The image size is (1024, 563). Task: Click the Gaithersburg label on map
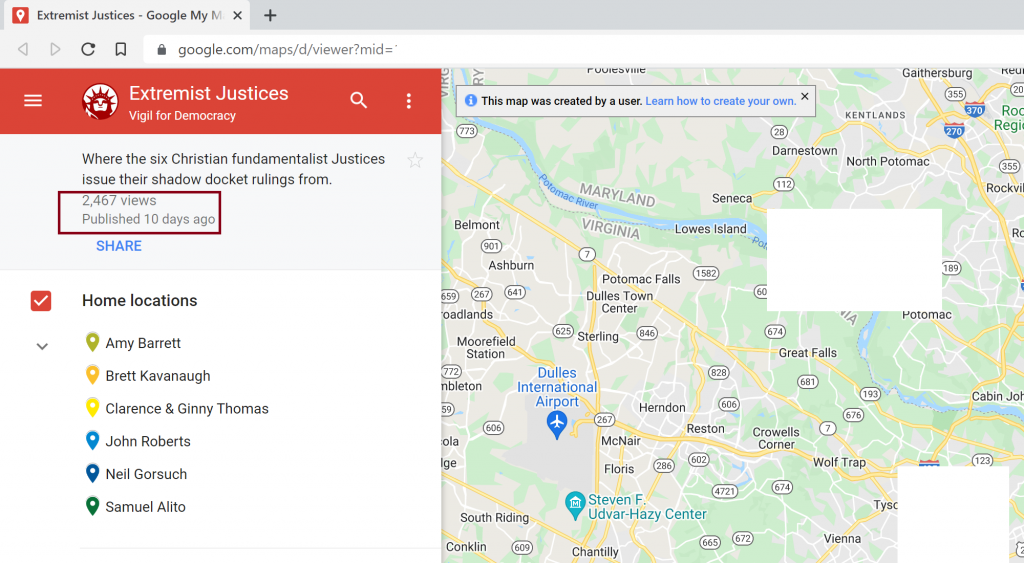click(x=937, y=73)
